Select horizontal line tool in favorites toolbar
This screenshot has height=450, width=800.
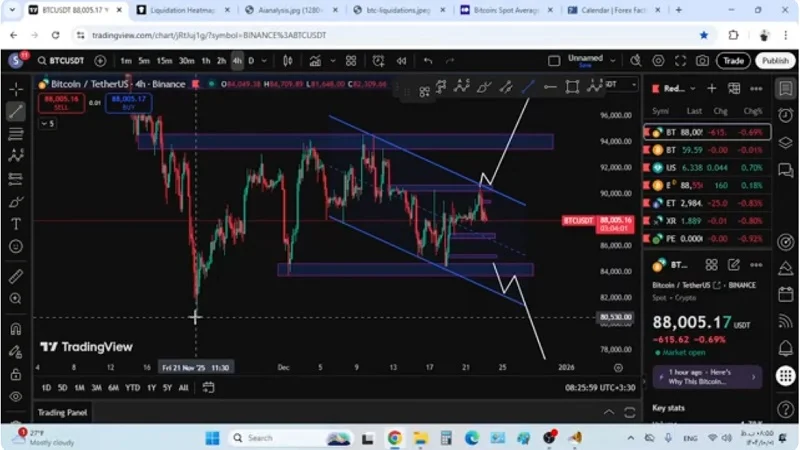tap(549, 87)
